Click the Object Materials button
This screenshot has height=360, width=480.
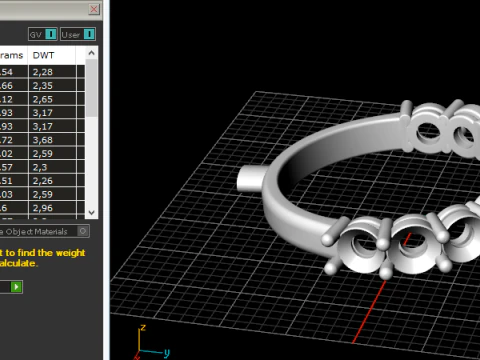pyautogui.click(x=44, y=231)
